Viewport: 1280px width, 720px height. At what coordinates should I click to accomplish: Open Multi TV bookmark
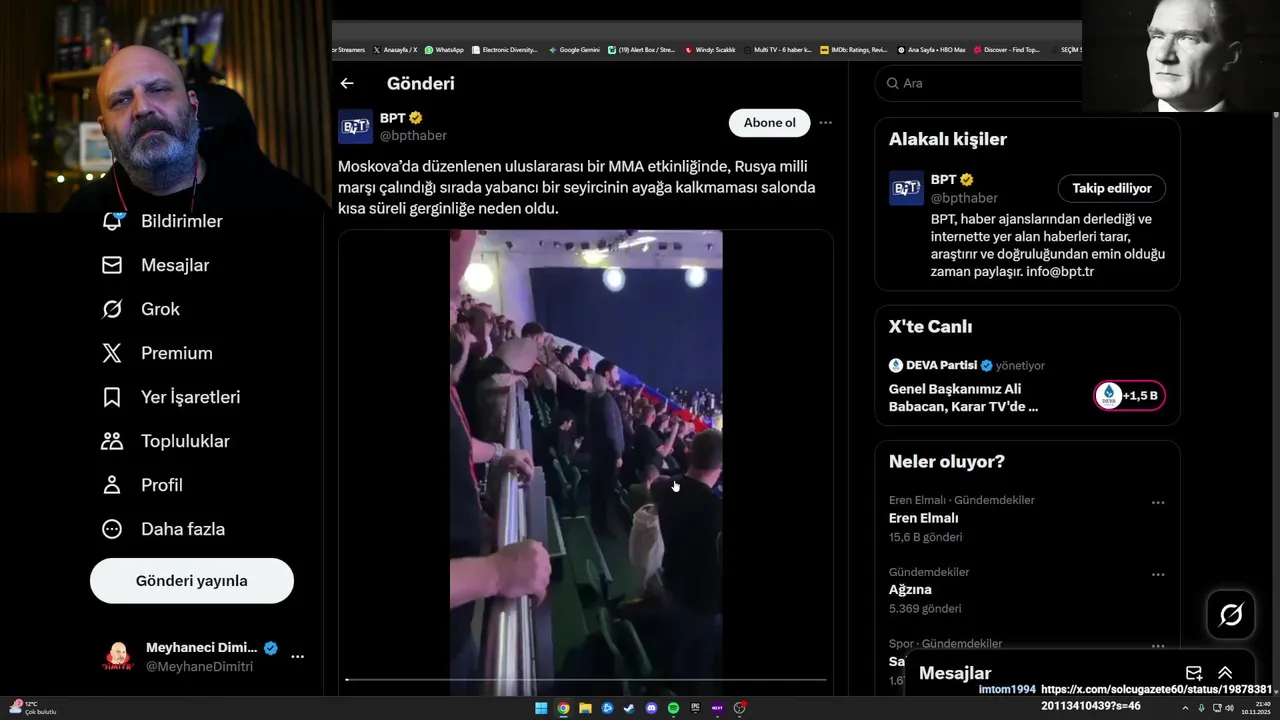pos(777,50)
